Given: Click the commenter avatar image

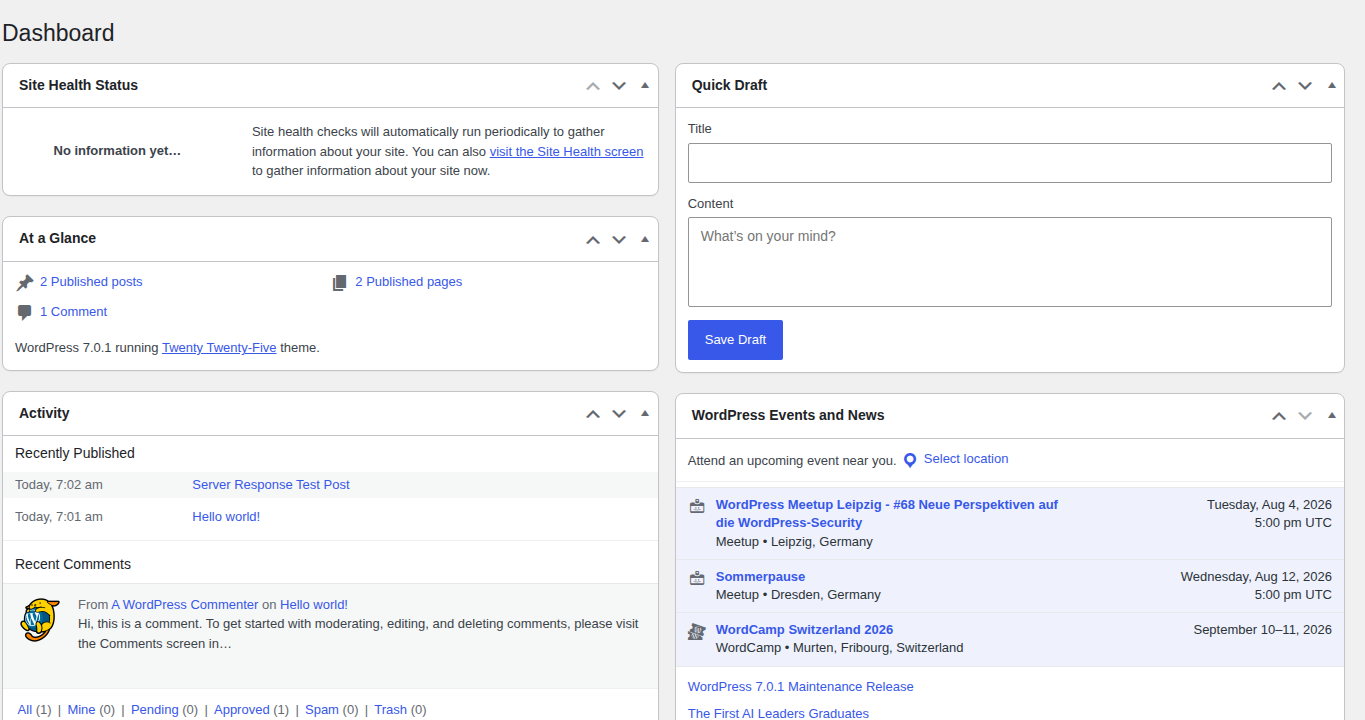Looking at the screenshot, I should coord(40,620).
